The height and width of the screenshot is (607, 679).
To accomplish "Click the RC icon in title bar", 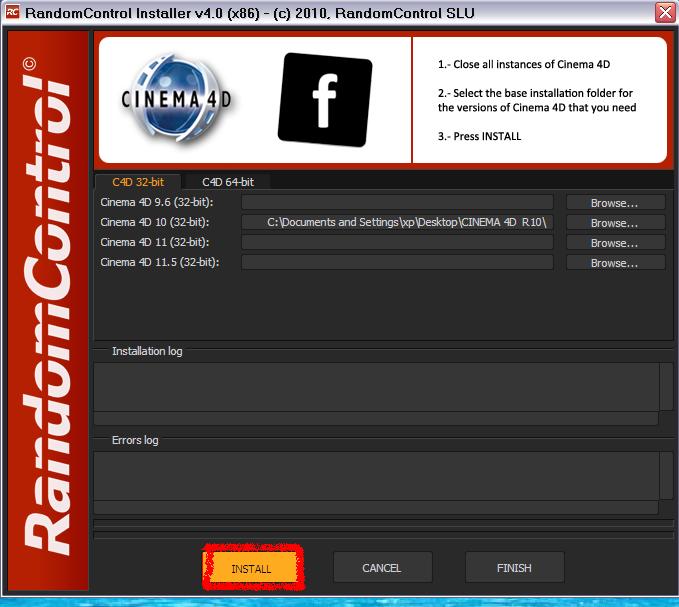I will [12, 12].
